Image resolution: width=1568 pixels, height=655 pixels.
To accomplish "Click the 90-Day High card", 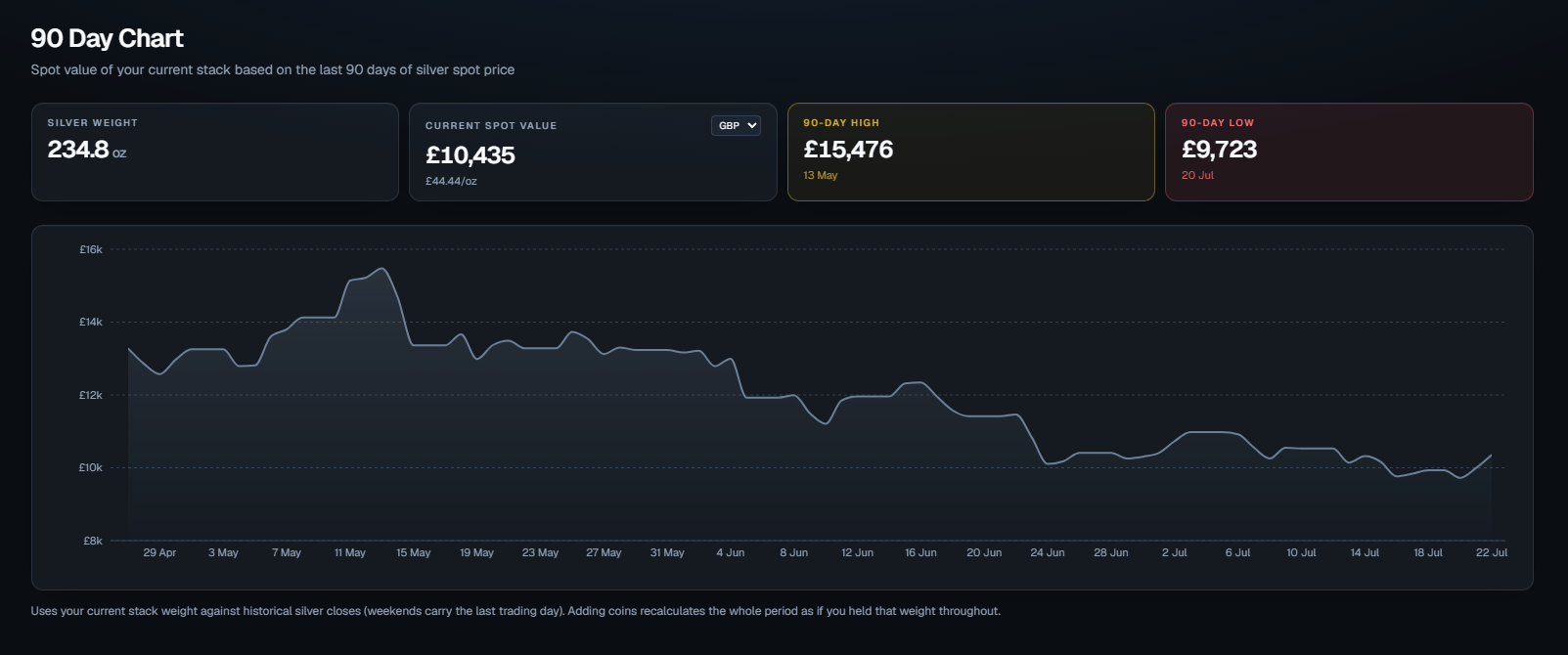I will click(971, 153).
